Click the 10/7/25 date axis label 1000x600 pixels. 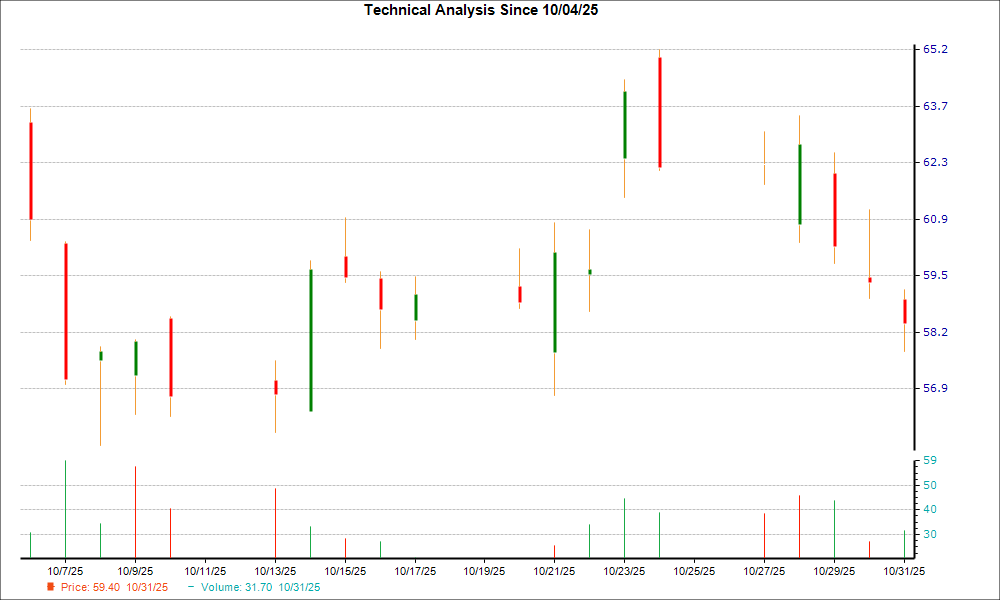coord(63,568)
